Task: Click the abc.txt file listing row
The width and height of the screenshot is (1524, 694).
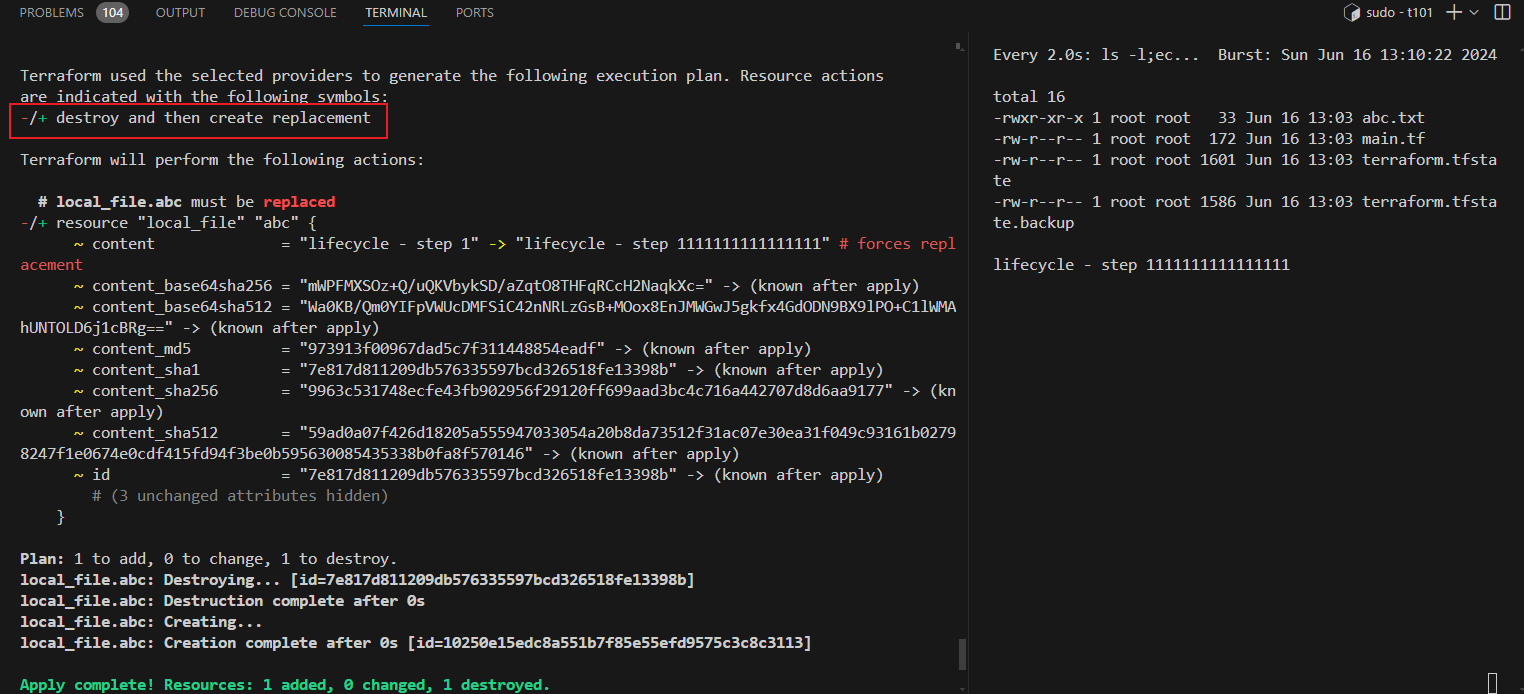Action: click(x=1209, y=118)
